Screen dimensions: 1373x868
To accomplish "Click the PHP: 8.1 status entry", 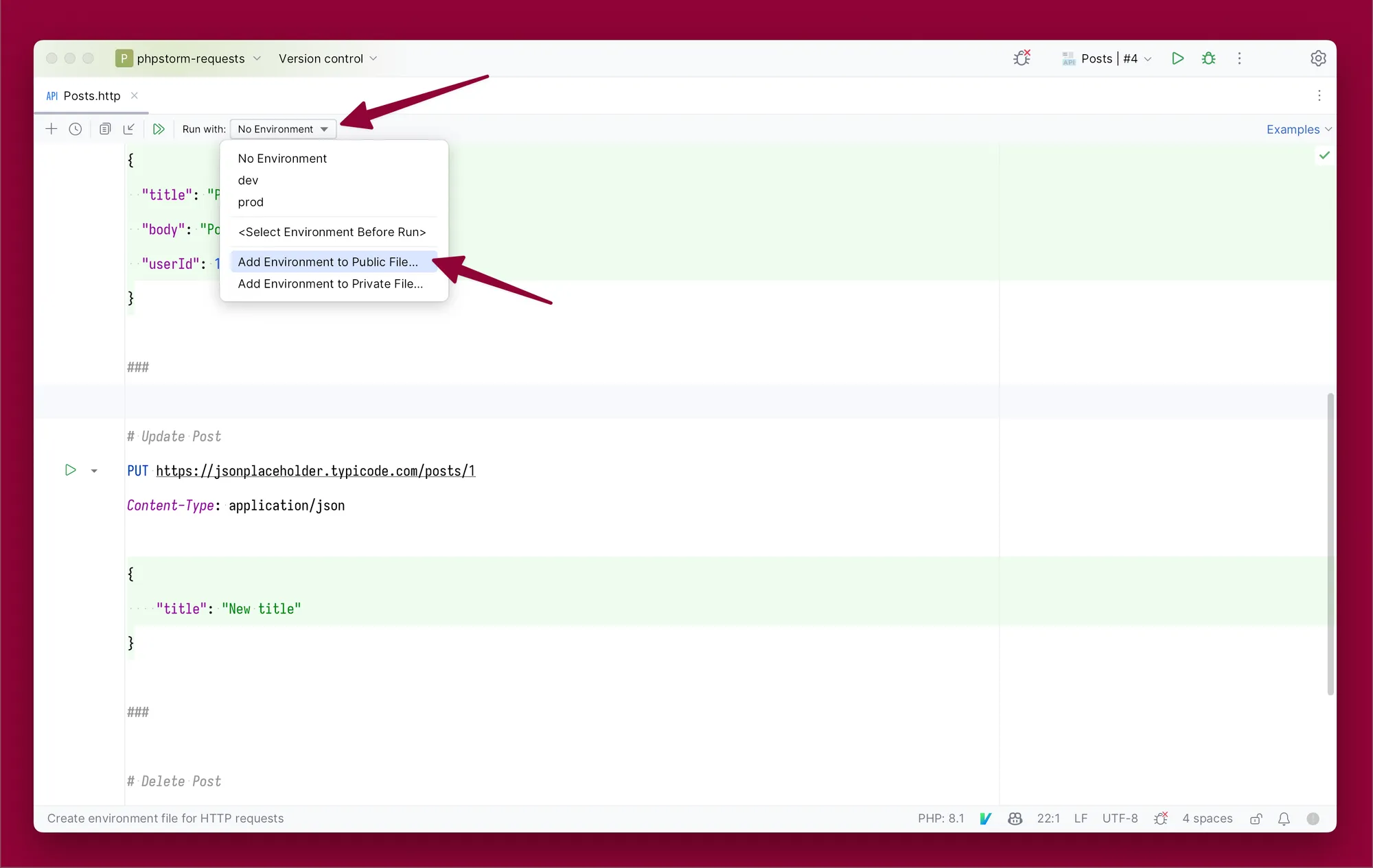I will coord(941,818).
